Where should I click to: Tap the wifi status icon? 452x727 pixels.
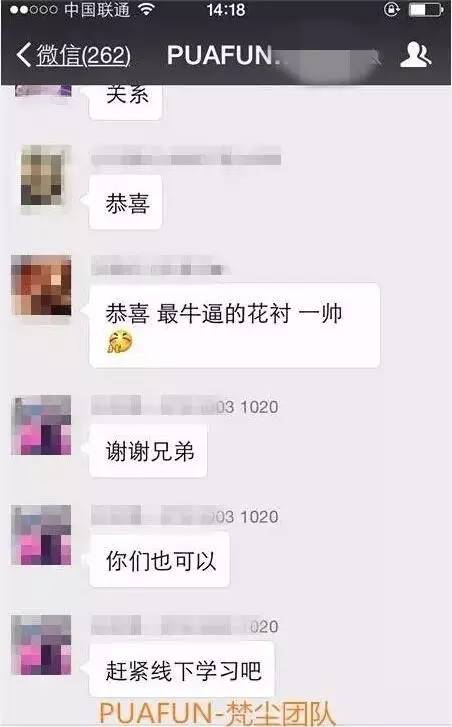pos(146,10)
